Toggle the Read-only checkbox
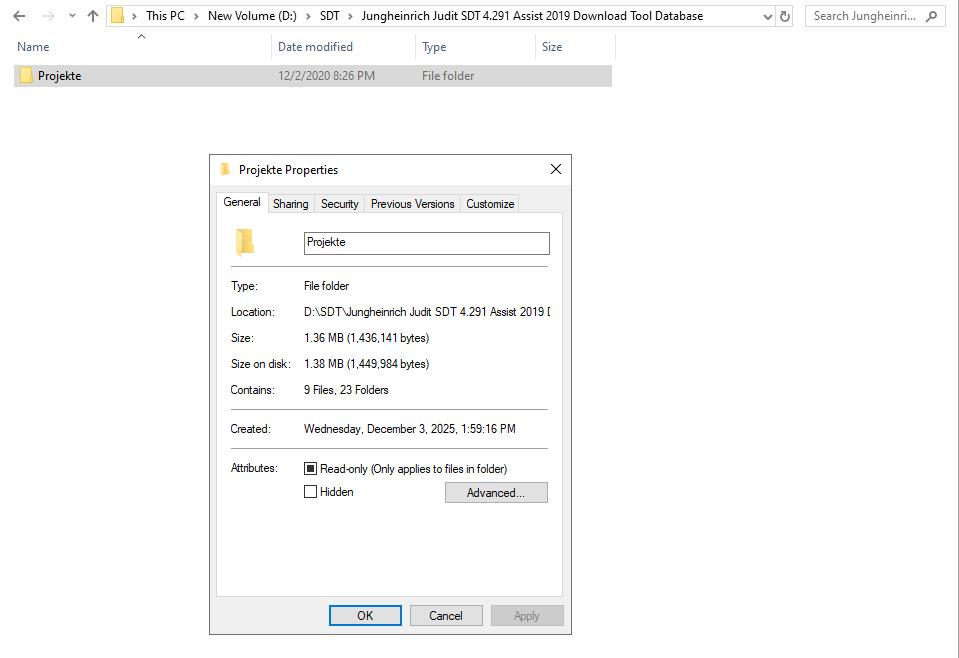The height and width of the screenshot is (658, 959). [311, 469]
